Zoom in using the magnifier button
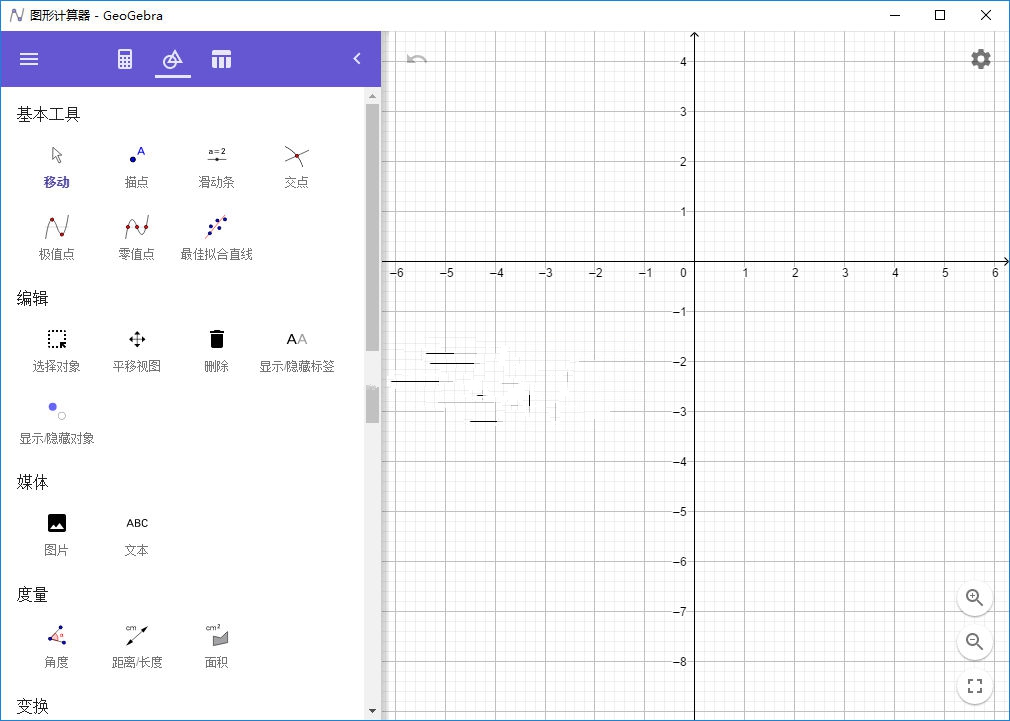Viewport: 1010px width, 721px height. pos(975,598)
